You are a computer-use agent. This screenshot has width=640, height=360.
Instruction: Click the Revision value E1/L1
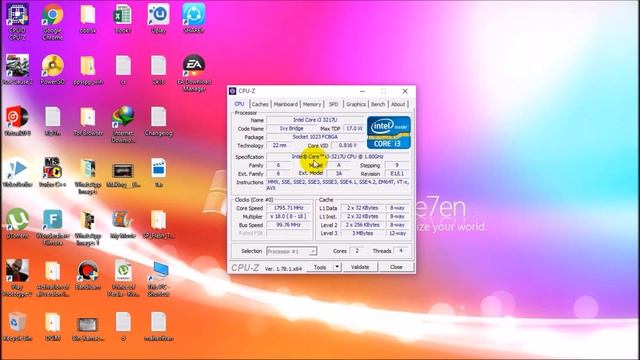click(x=397, y=174)
